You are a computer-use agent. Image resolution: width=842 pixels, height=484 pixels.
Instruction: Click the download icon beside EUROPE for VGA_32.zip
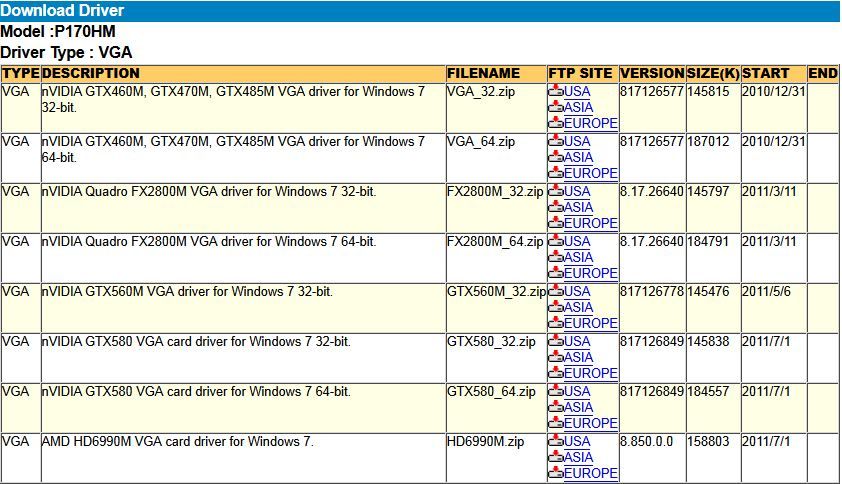point(555,123)
